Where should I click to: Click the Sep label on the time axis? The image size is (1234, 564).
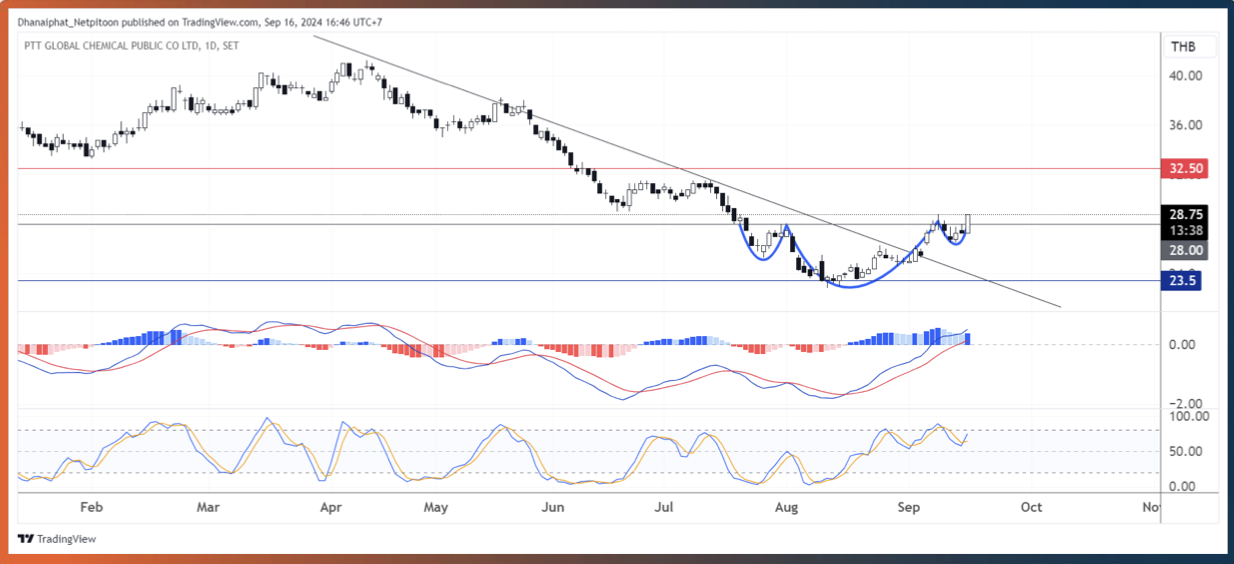coord(908,507)
